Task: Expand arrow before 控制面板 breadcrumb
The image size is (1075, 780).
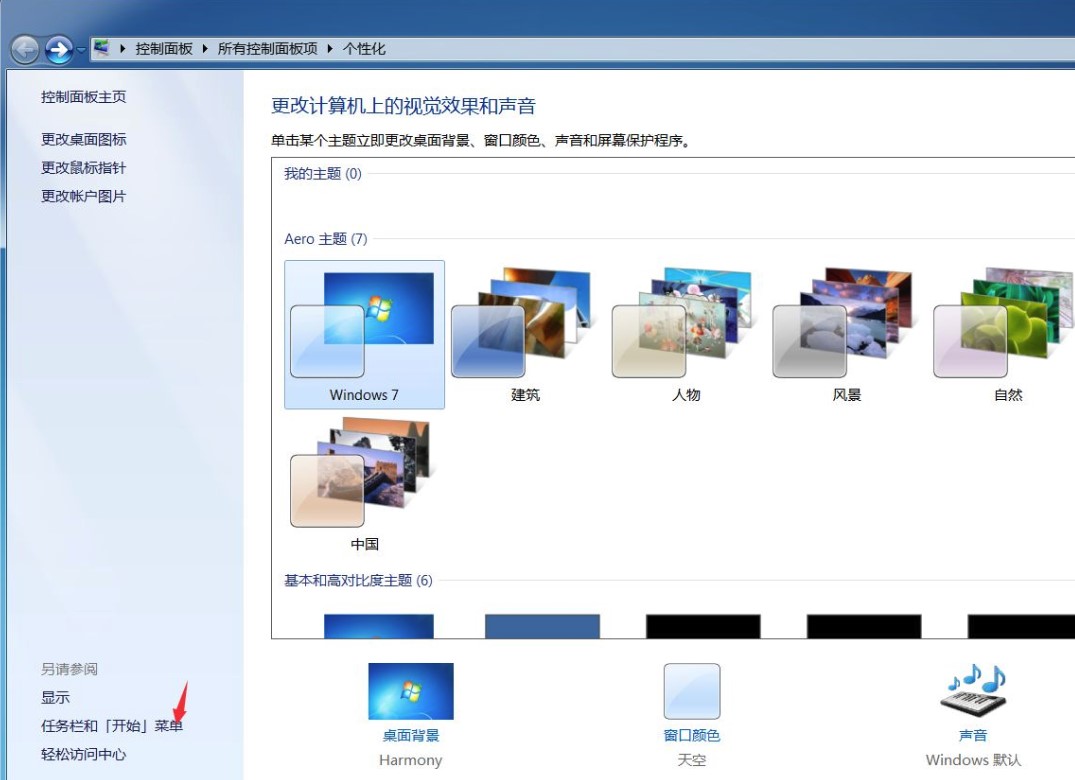Action: (123, 49)
